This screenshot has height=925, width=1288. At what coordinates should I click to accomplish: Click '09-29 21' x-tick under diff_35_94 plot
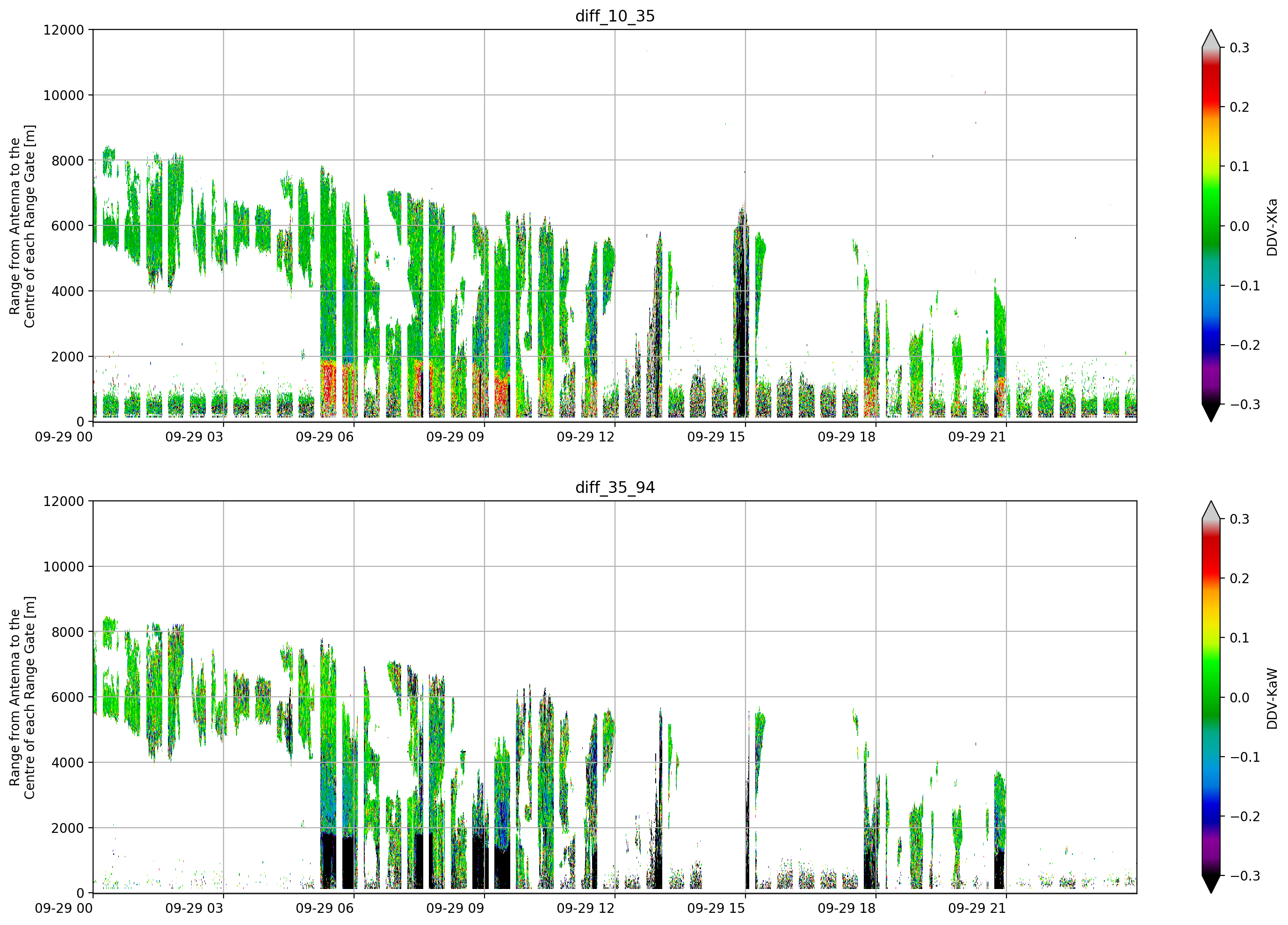coord(977,908)
